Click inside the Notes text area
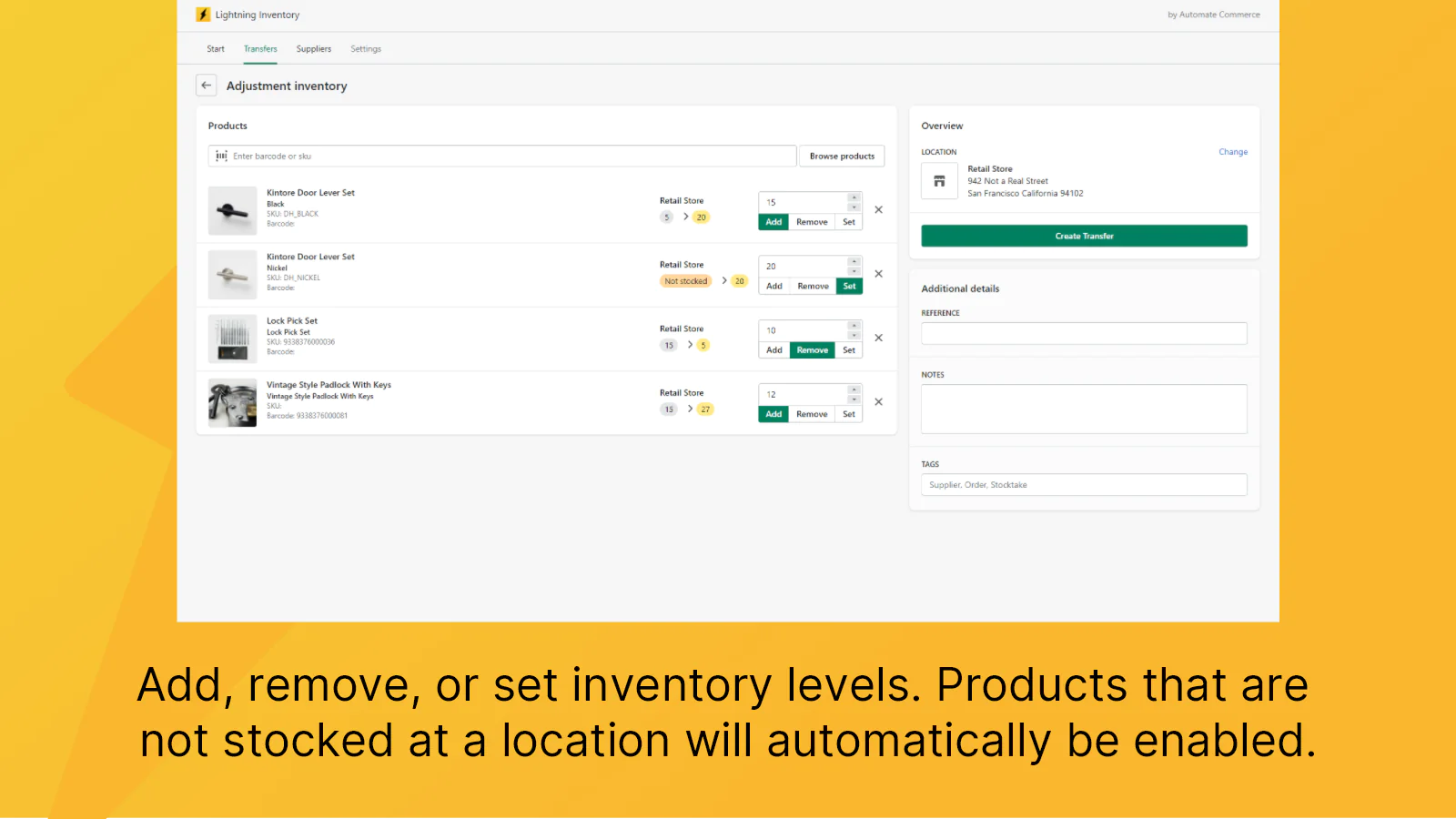The image size is (1456, 819). point(1083,408)
